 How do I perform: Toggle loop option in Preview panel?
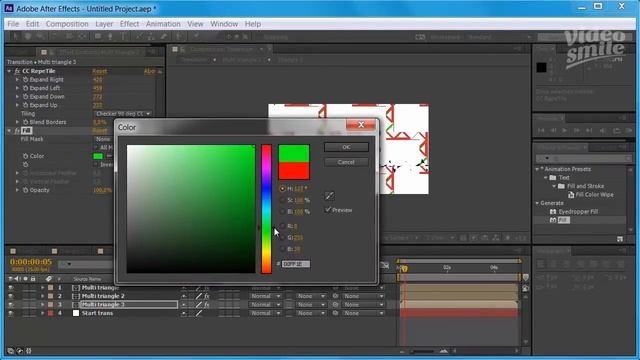click(x=616, y=131)
